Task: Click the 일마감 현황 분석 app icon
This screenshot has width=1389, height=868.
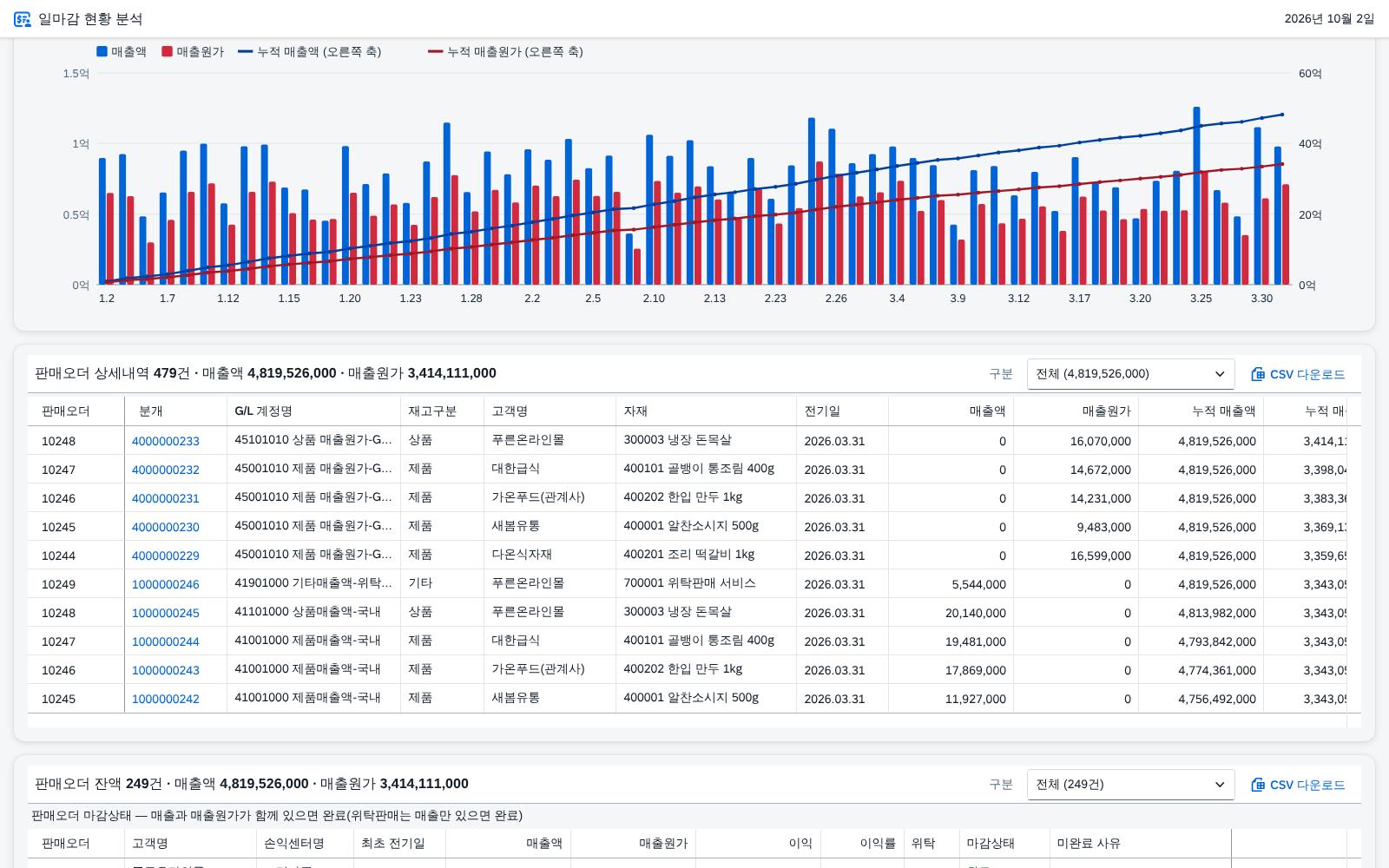Action: 23,19
